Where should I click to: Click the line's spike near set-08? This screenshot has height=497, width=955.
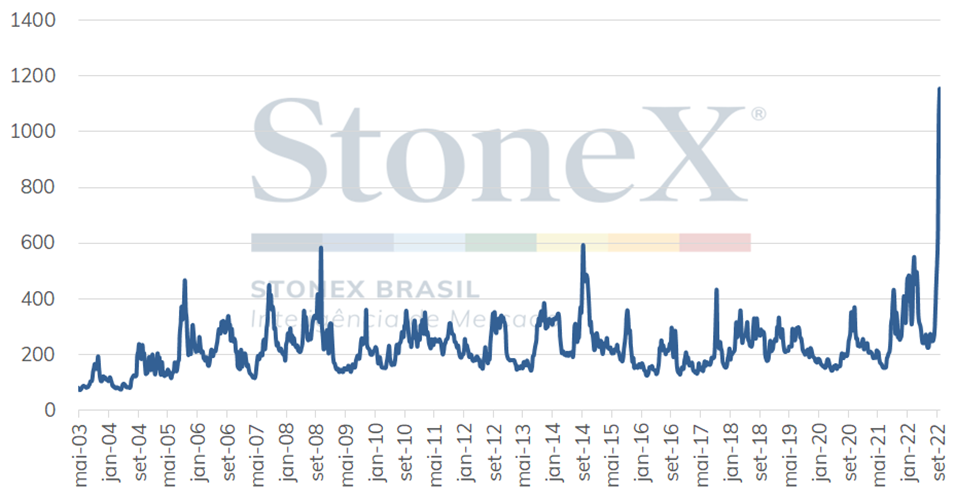pos(321,248)
